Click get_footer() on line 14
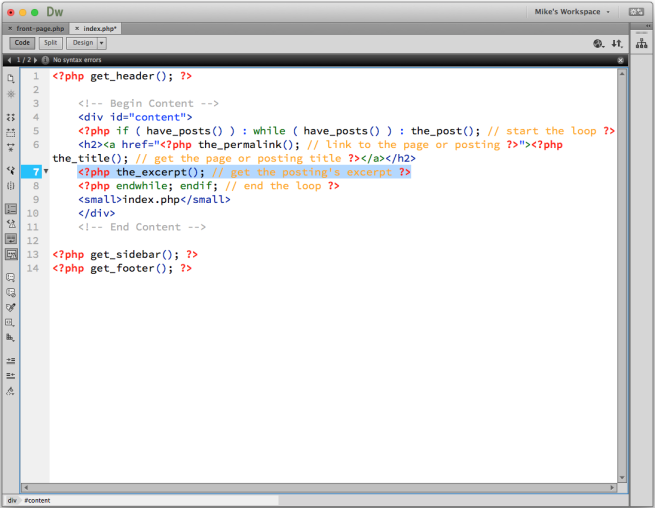Viewport: 655px width, 508px height. 128,268
